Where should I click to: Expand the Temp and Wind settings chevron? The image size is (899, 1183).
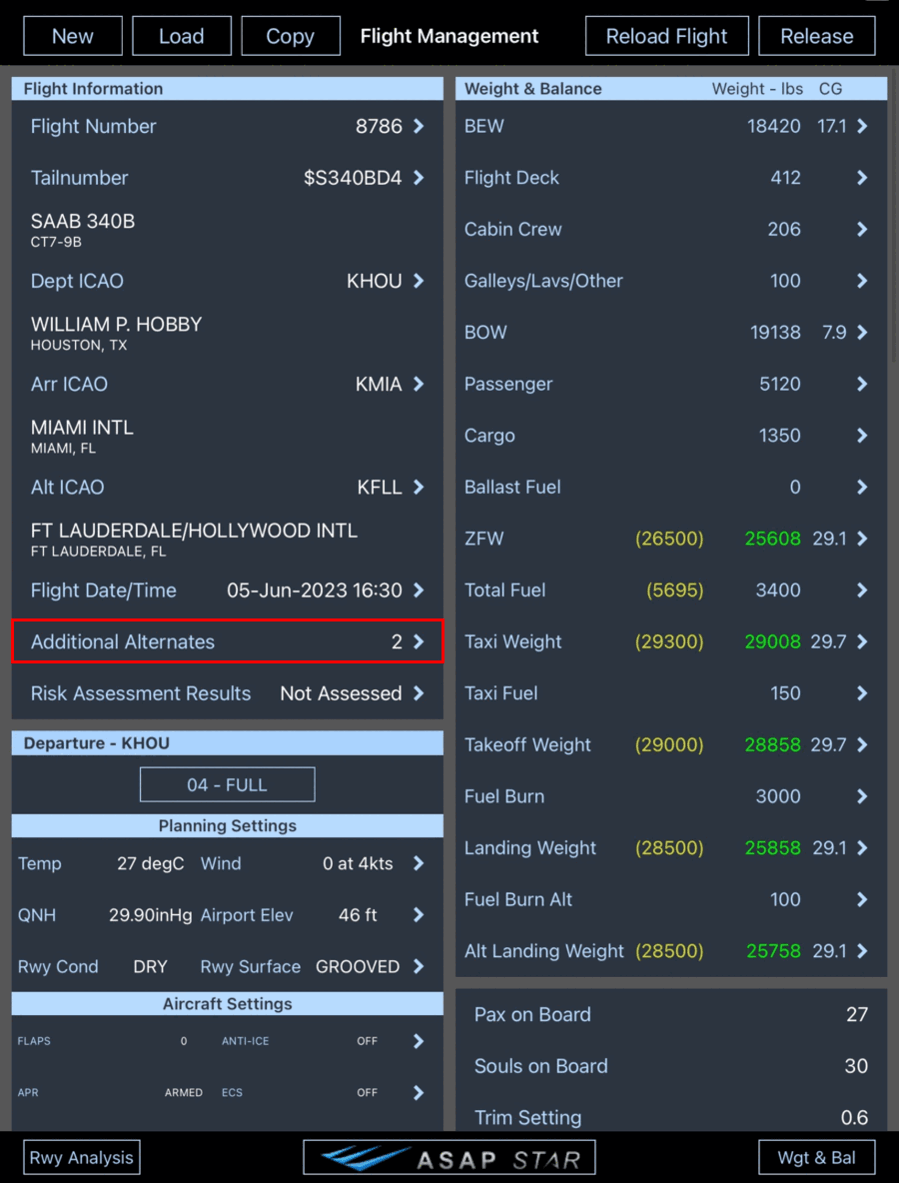[x=419, y=863]
